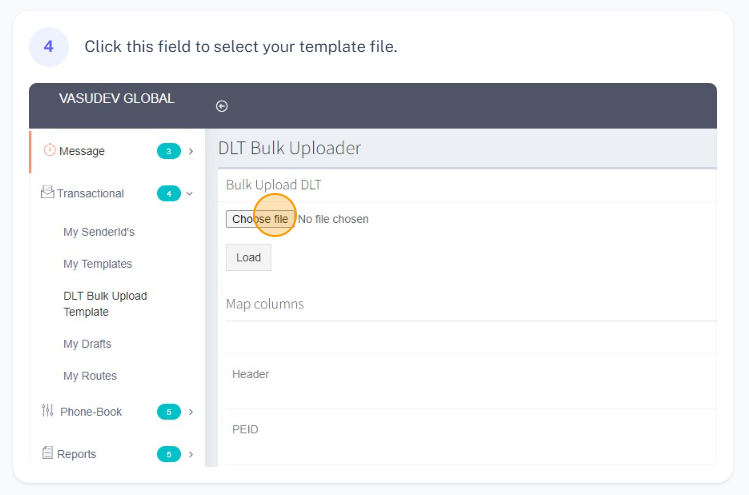Open DLT Bulk Upload Template link
Image resolution: width=749 pixels, height=495 pixels.
(105, 304)
